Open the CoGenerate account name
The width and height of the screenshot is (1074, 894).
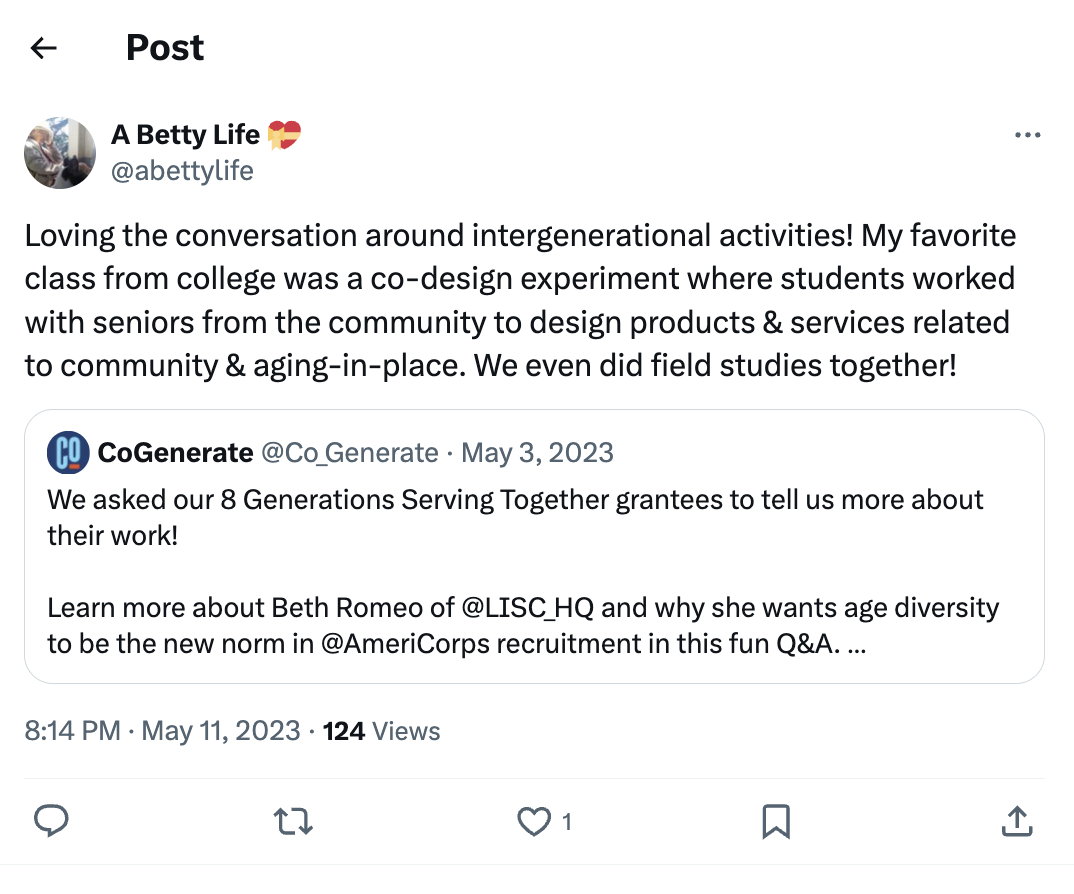click(175, 453)
